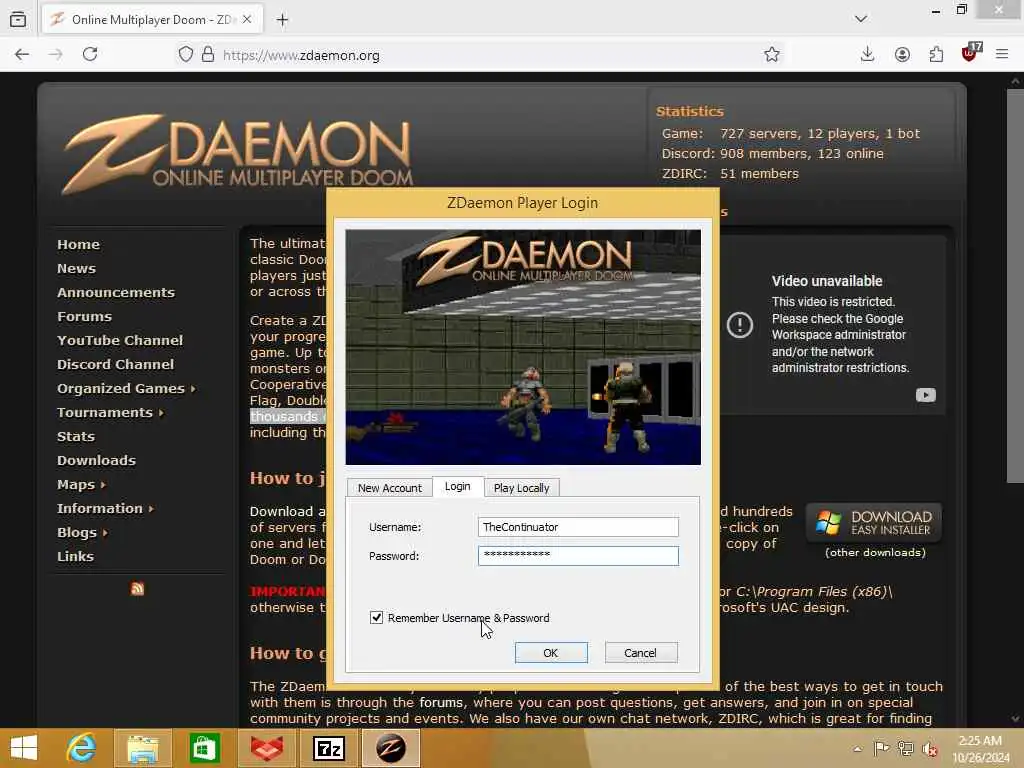This screenshot has width=1024, height=768.
Task: Expand the Blogs submenu
Action: (82, 532)
